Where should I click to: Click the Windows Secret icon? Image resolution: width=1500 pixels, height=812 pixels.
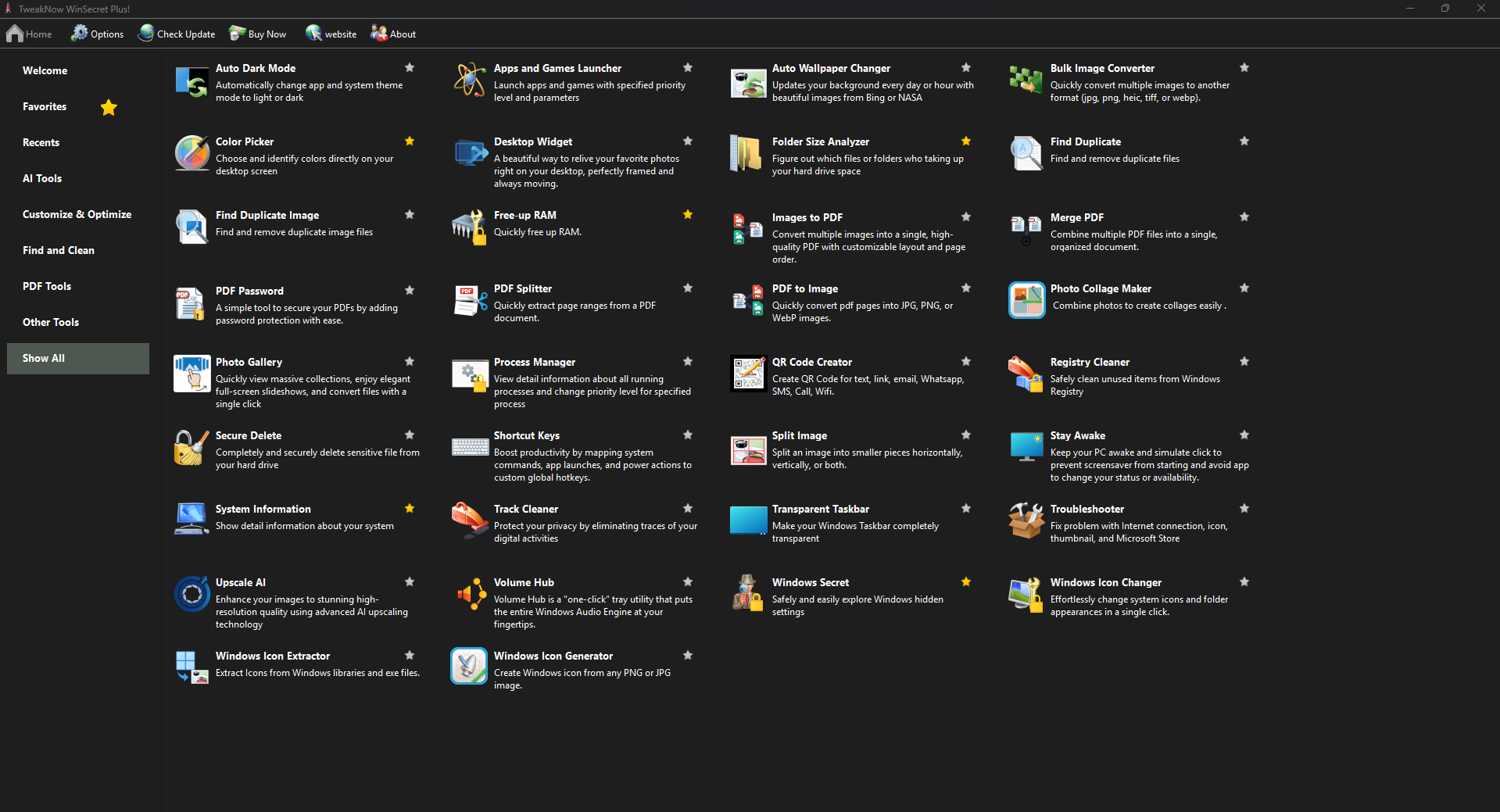(x=748, y=594)
